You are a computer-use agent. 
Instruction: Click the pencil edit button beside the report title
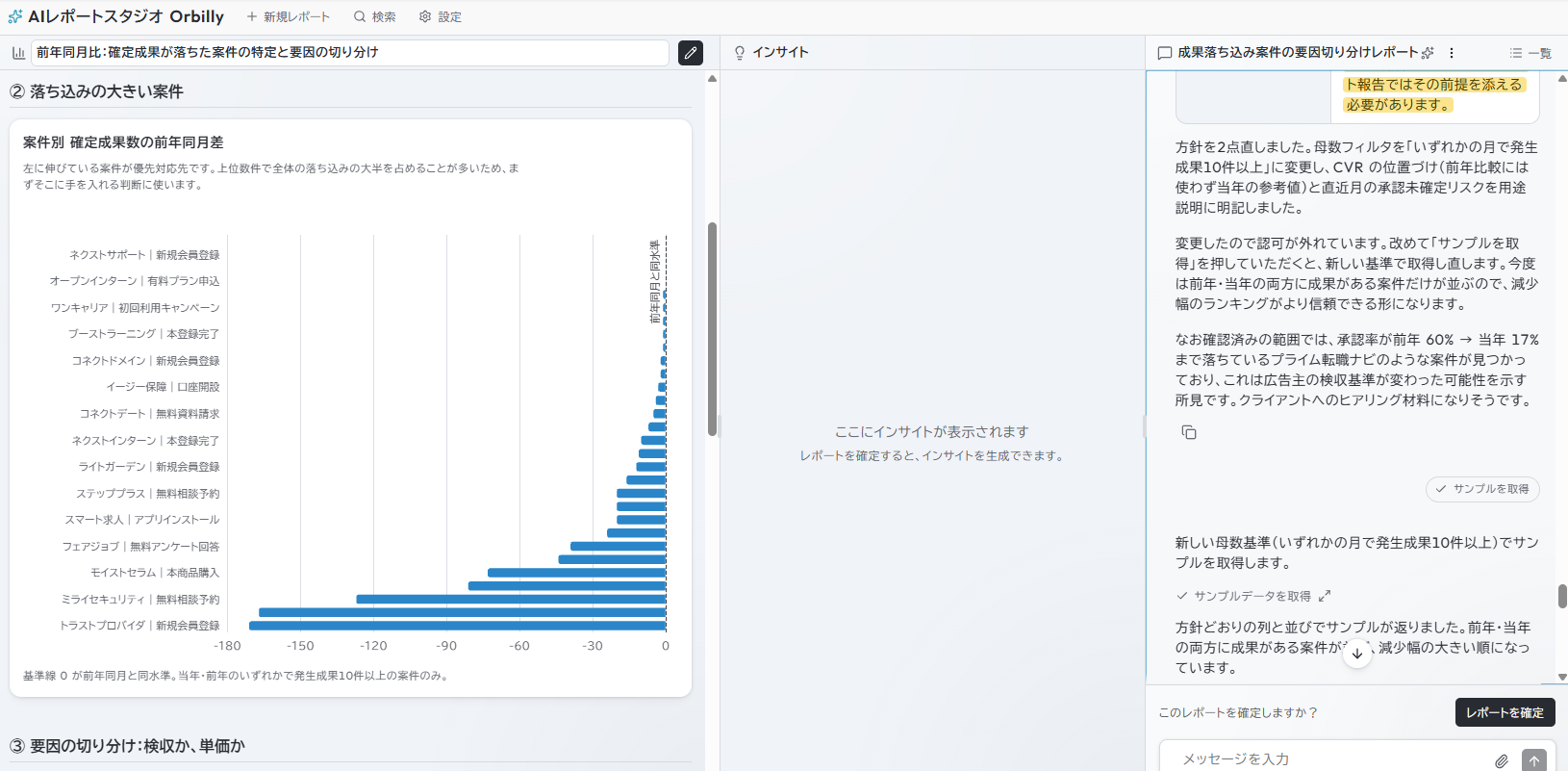(691, 53)
